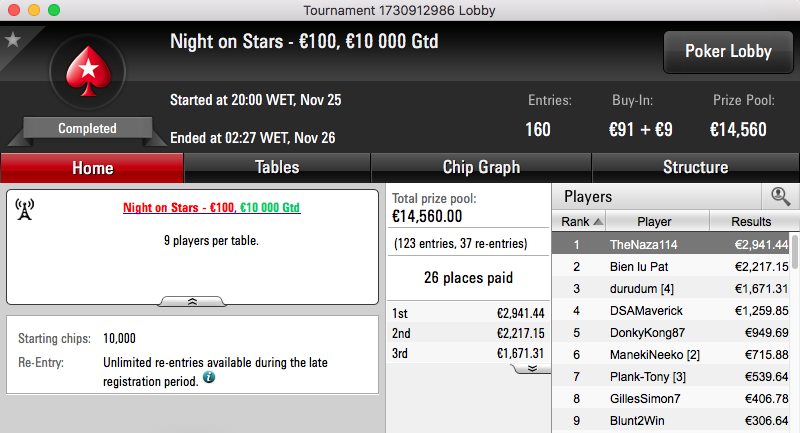Screen dimensions: 800x433
Task: Open the player search magnifier icon
Action: (x=780, y=196)
